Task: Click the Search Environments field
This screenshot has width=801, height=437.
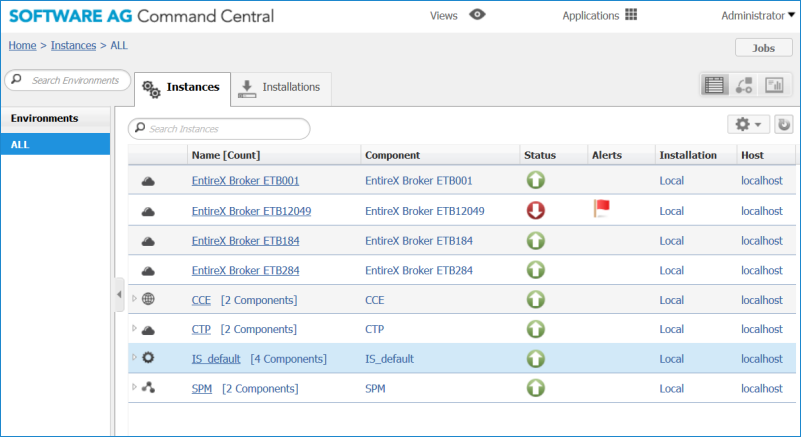Action: pos(68,80)
